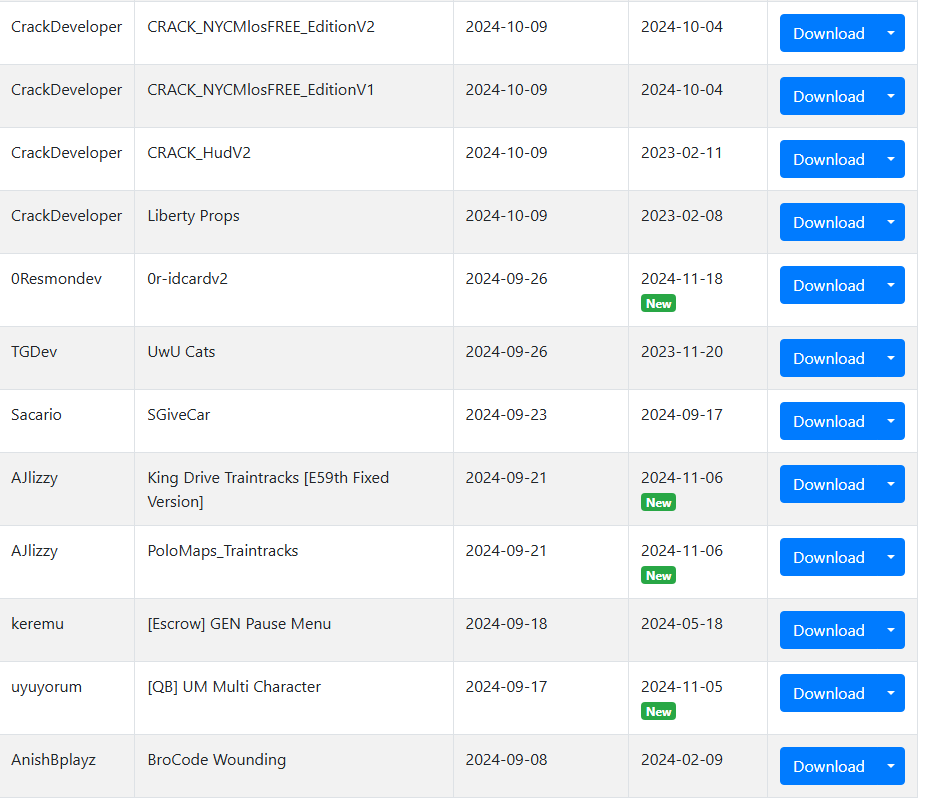930x798 pixels.
Task: Select resource name UwU Cats
Action: click(x=181, y=352)
